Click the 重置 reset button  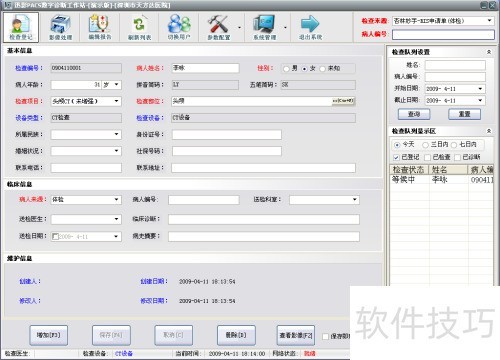click(464, 114)
